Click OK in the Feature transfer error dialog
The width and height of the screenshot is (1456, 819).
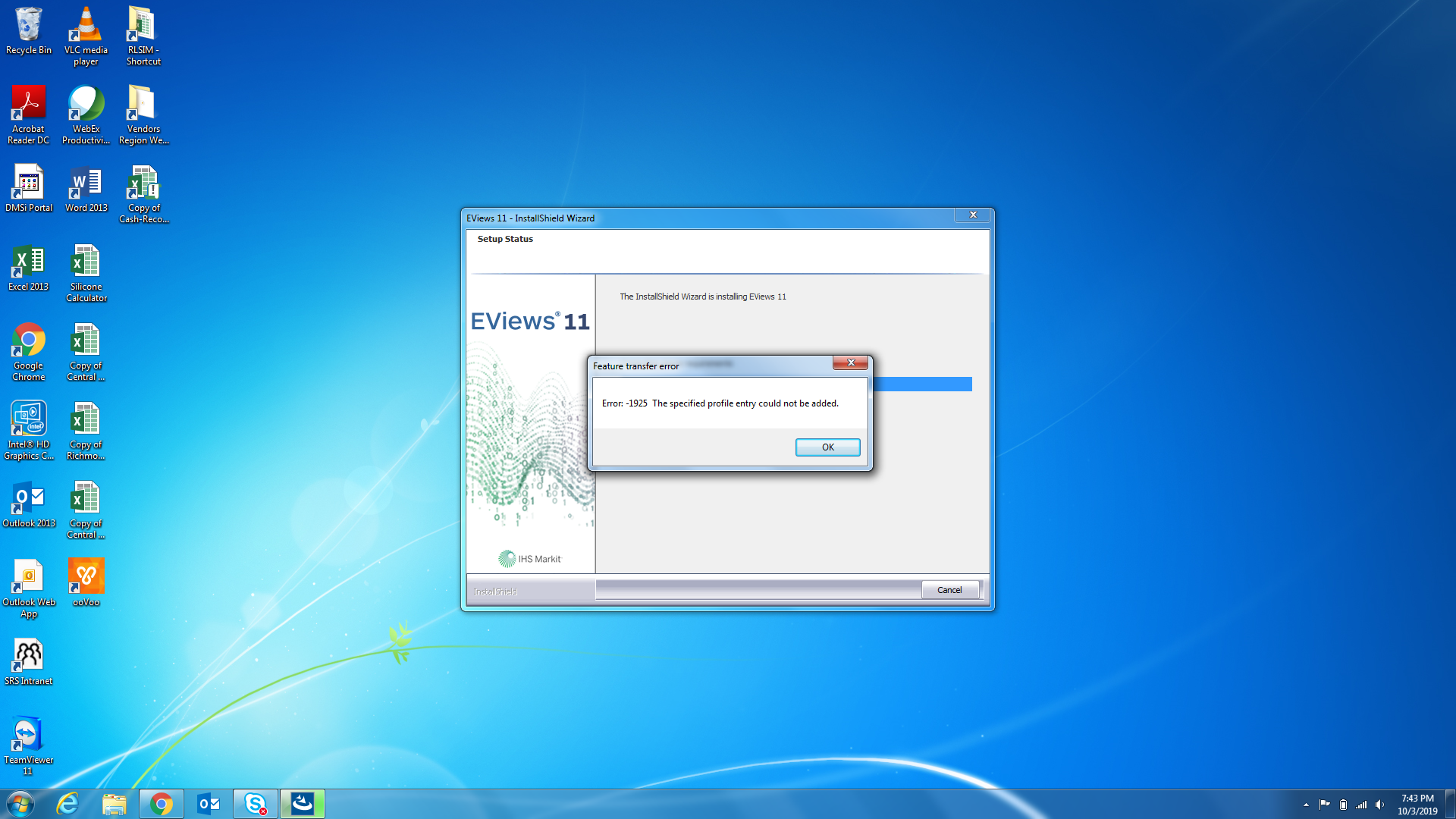point(827,447)
